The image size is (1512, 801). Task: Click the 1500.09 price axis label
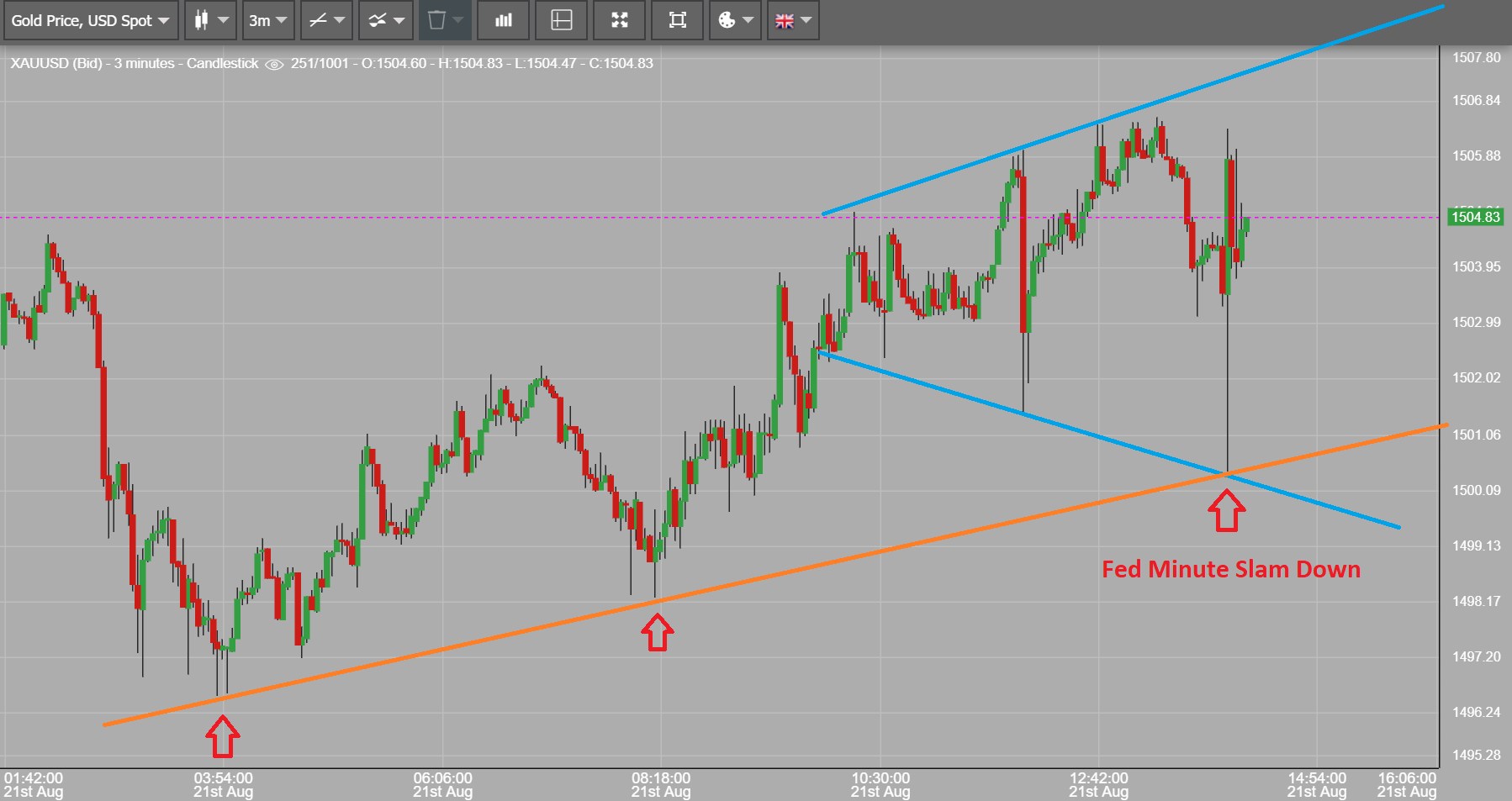[x=1476, y=490]
